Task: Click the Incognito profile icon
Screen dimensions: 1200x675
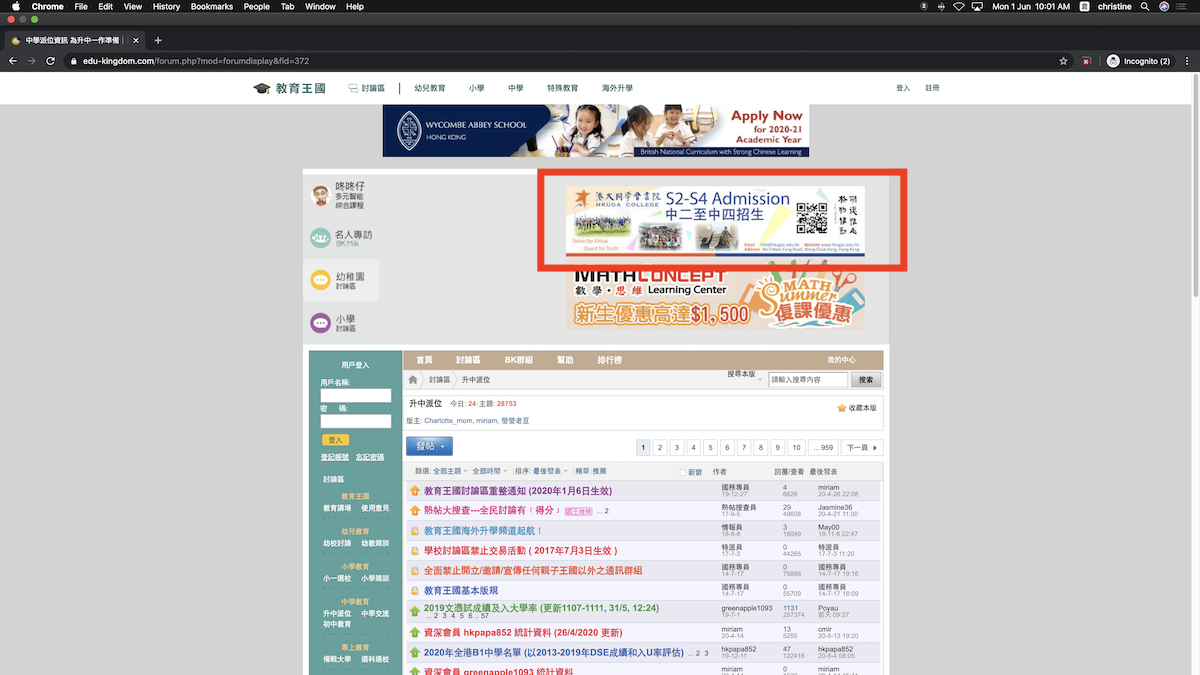Action: (1113, 61)
